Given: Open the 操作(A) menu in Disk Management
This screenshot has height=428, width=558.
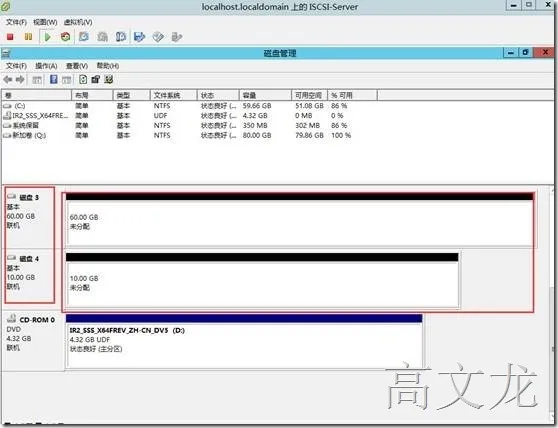Looking at the screenshot, I should coord(46,66).
